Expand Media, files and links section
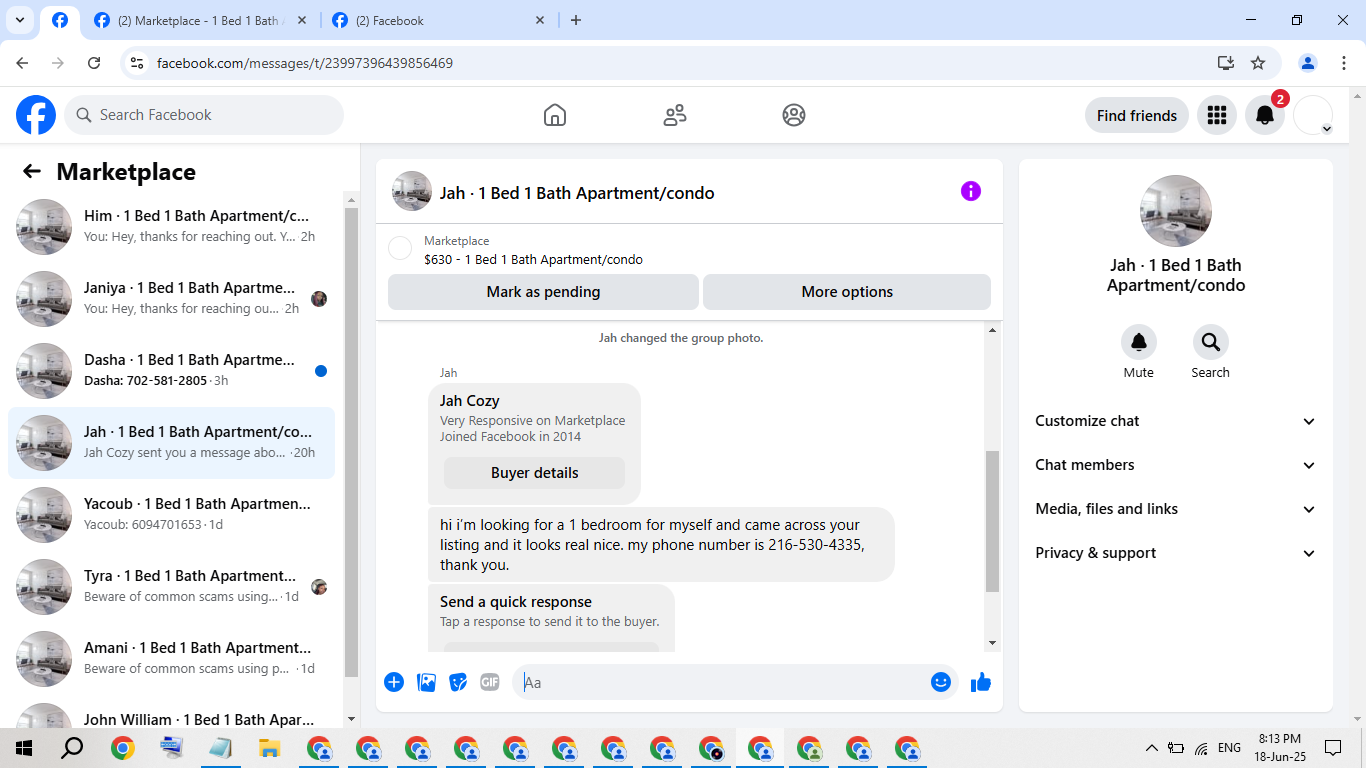Image resolution: width=1366 pixels, height=768 pixels. 1176,509
